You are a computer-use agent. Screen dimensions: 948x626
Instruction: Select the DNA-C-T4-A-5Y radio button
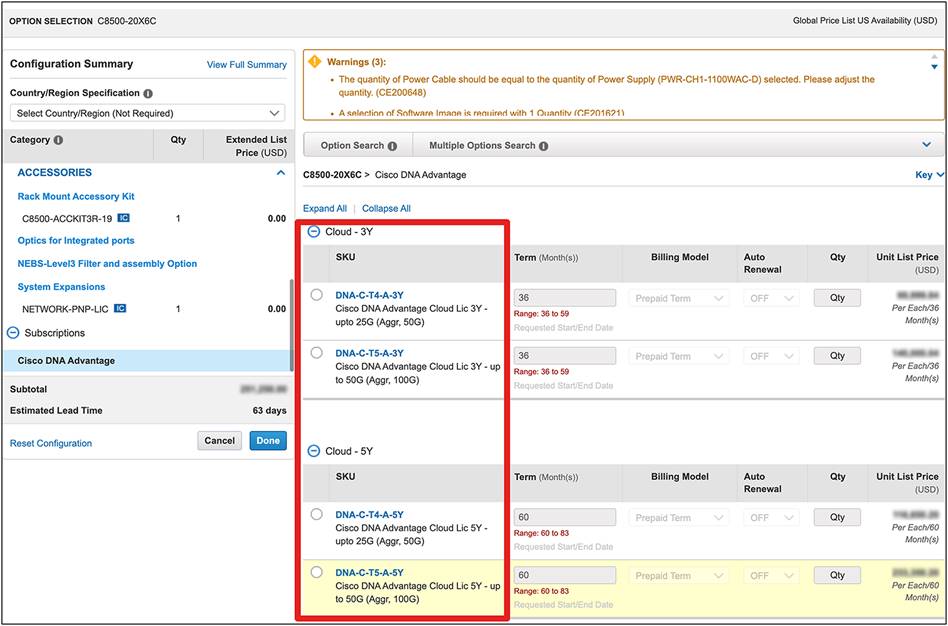click(x=316, y=514)
